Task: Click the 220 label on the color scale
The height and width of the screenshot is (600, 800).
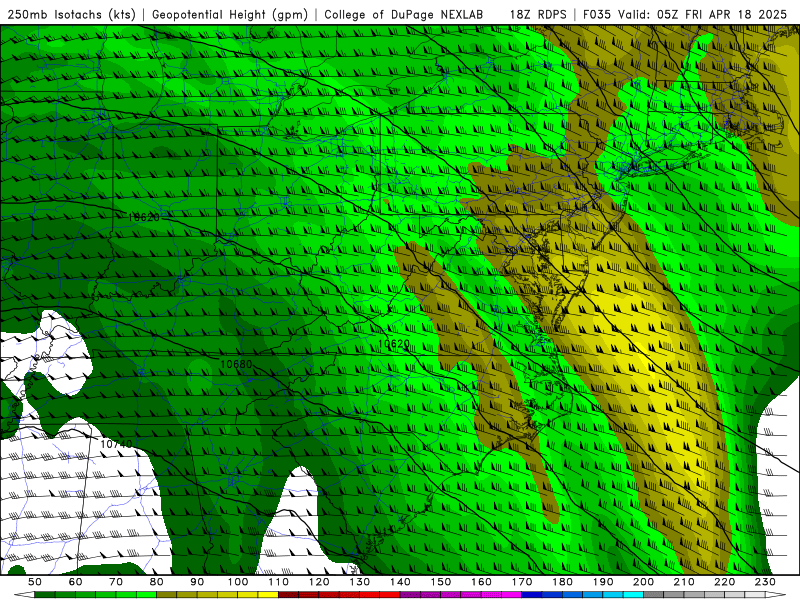Action: [724, 582]
